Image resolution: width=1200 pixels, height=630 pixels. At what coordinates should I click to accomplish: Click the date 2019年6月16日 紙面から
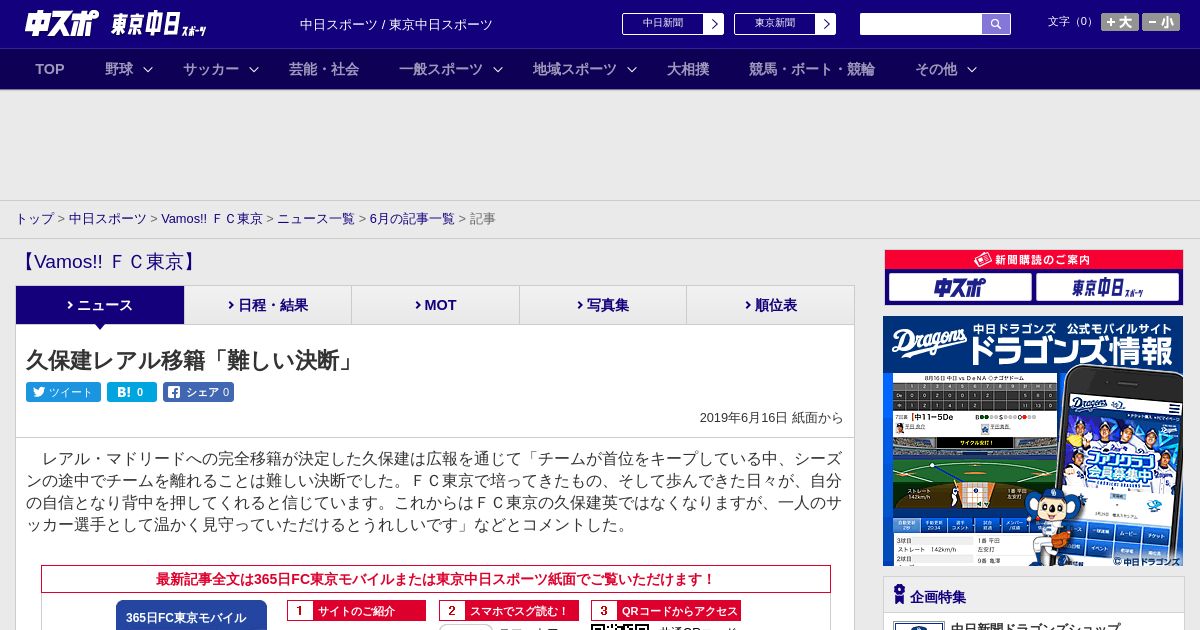tap(771, 418)
